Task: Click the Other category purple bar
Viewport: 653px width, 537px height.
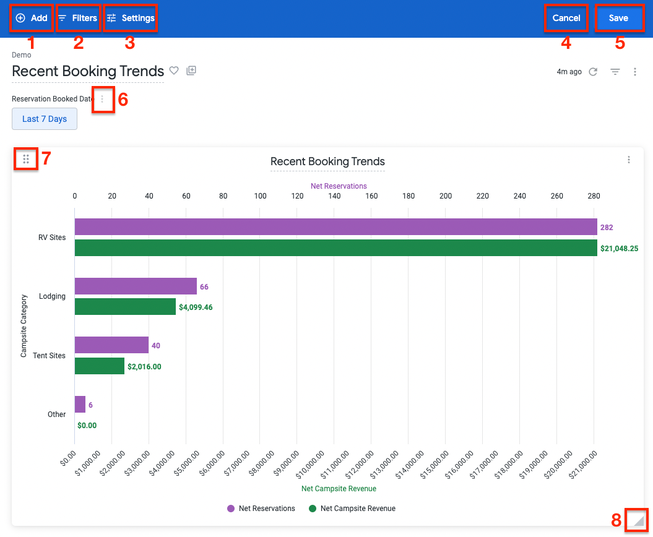Action: tap(80, 404)
